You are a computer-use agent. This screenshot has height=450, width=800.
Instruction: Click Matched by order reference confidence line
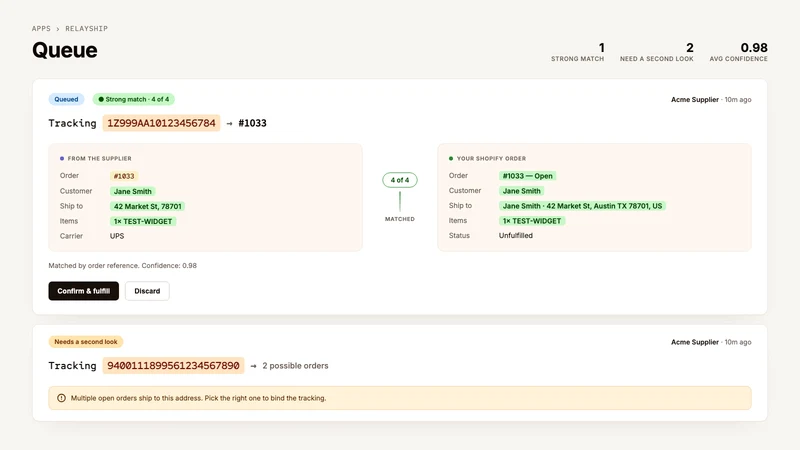point(122,265)
